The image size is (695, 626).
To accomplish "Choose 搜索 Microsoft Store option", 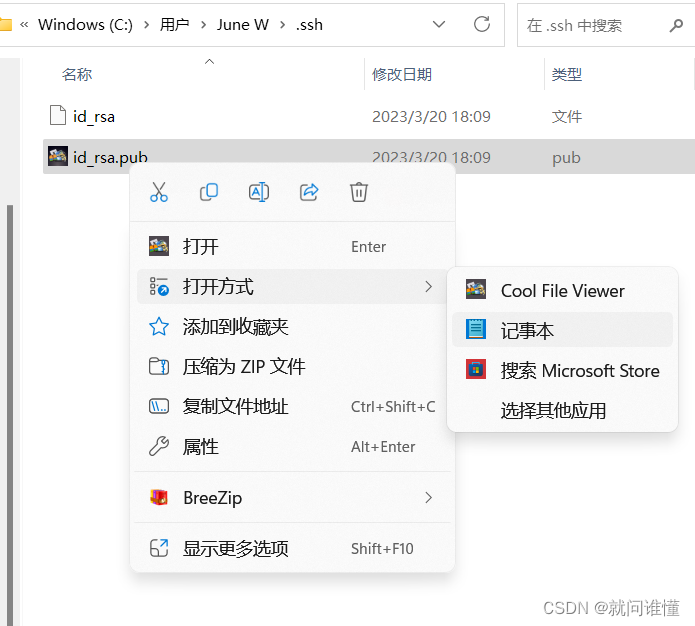I will 562,370.
